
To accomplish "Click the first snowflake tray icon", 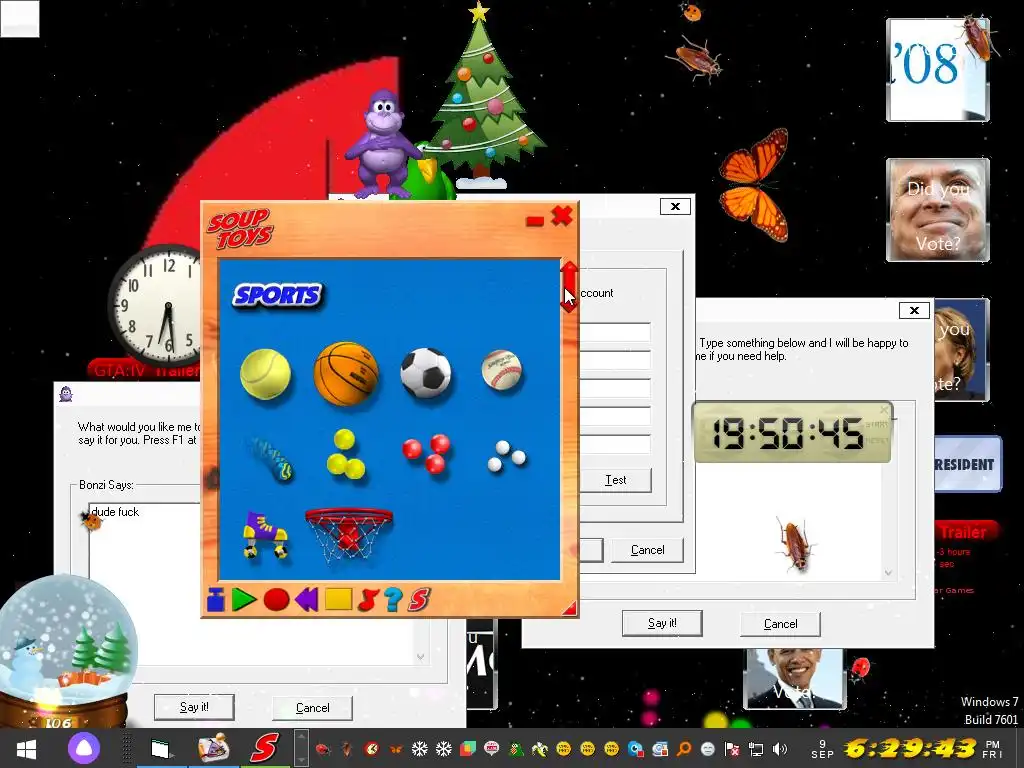I will click(x=419, y=748).
